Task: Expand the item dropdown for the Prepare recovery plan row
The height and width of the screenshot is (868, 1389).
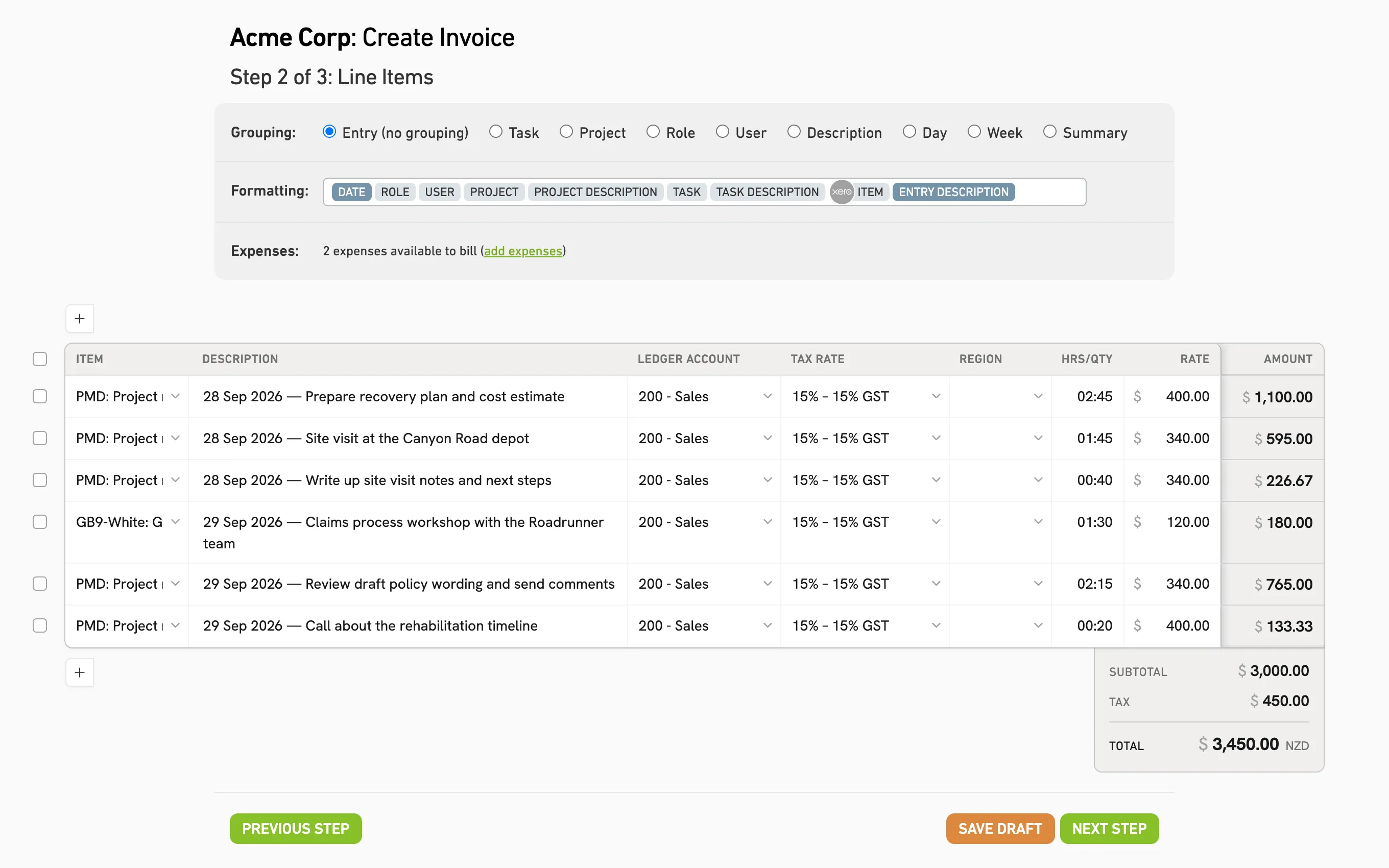Action: [176, 397]
